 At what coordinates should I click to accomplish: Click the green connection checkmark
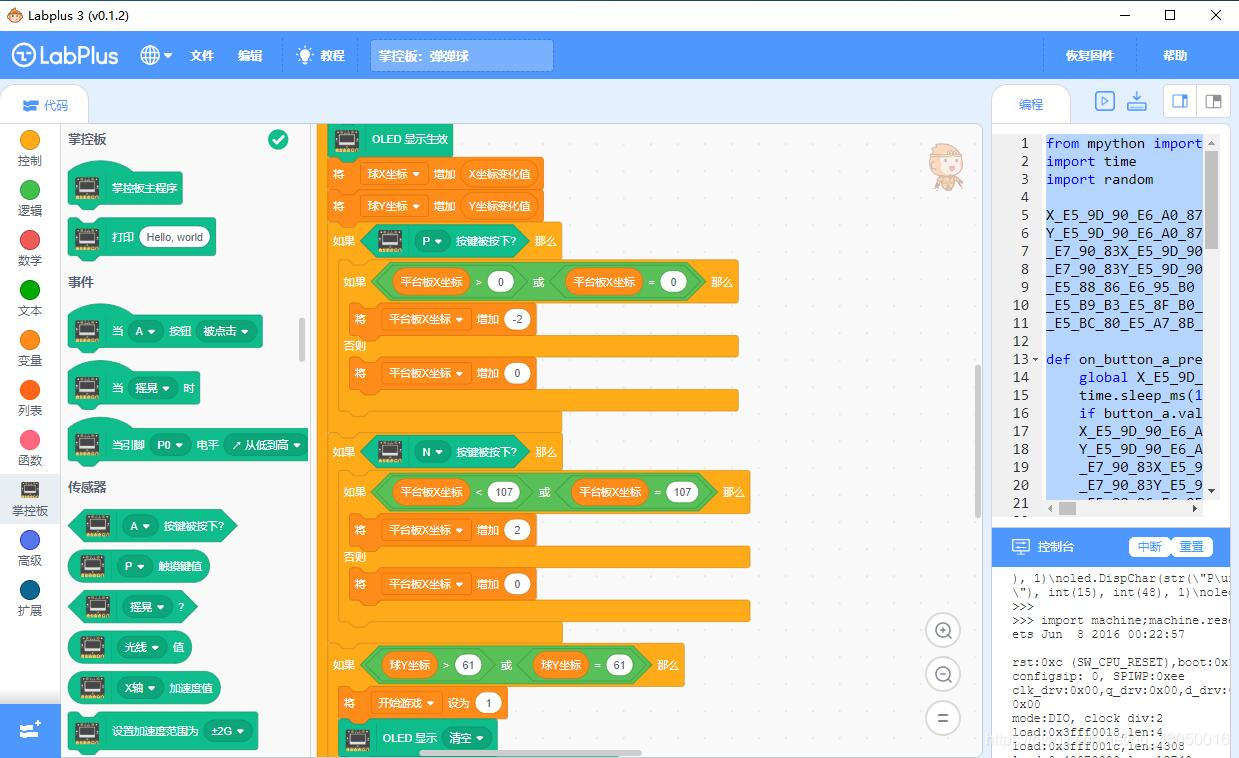click(x=279, y=140)
